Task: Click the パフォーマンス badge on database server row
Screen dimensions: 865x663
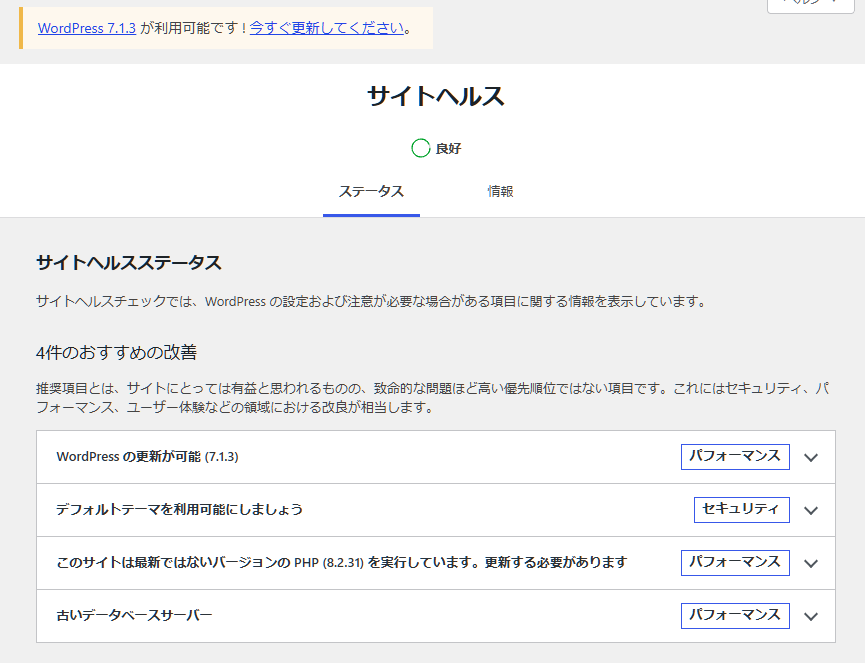Action: tap(735, 616)
